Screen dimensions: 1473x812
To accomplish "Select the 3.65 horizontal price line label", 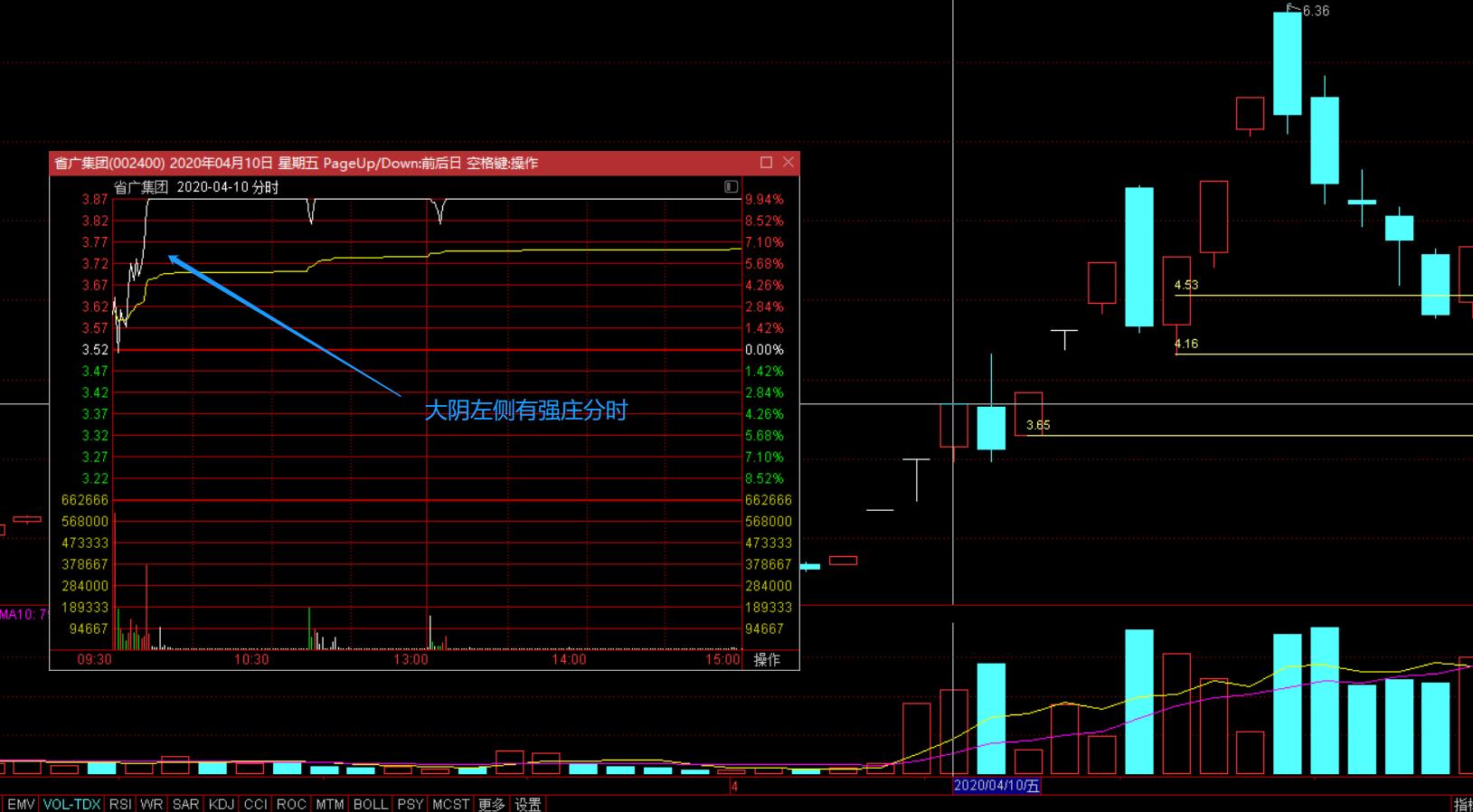I will coord(1038,425).
